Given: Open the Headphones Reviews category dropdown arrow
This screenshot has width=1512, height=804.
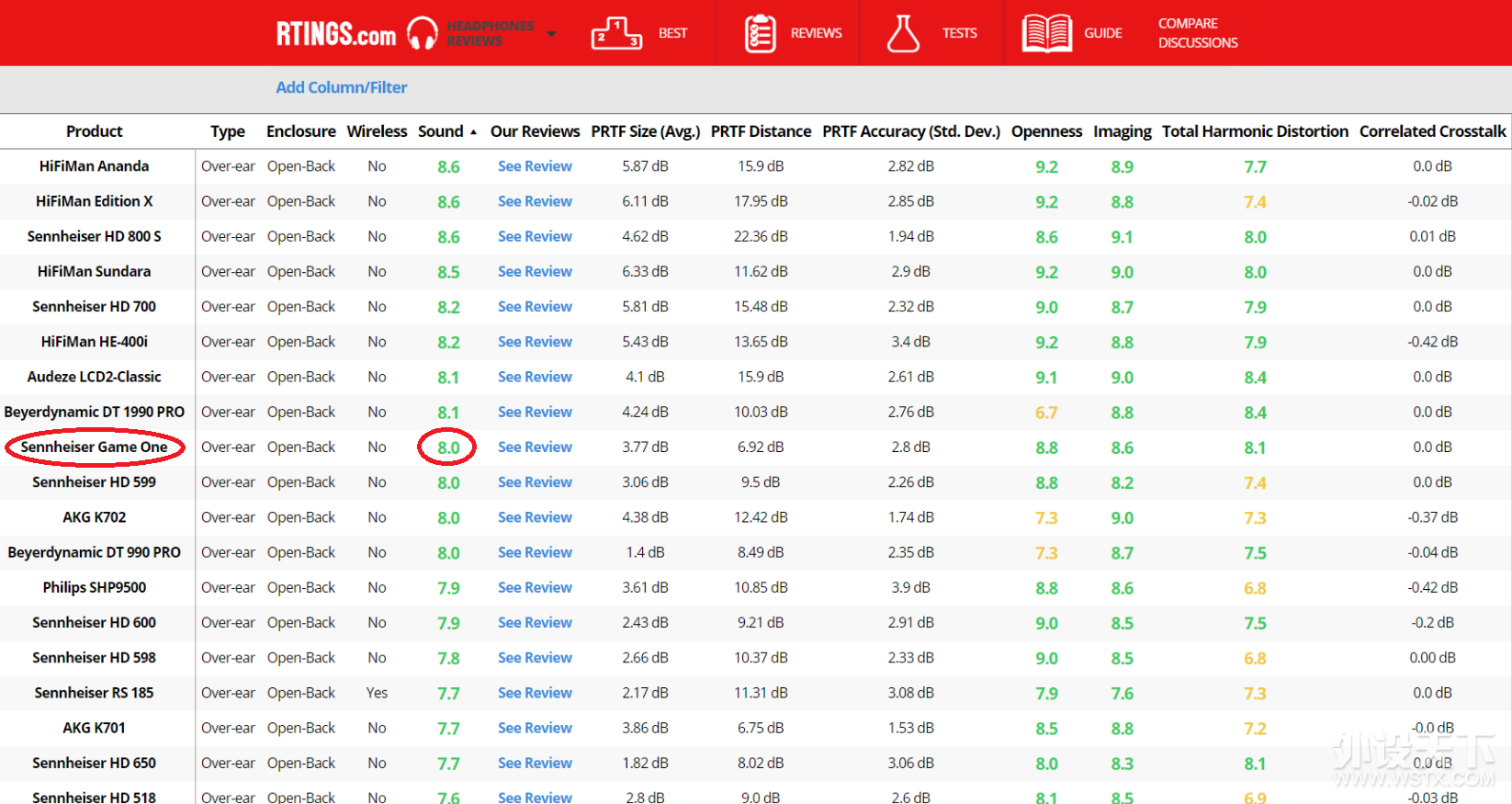Looking at the screenshot, I should (x=551, y=34).
